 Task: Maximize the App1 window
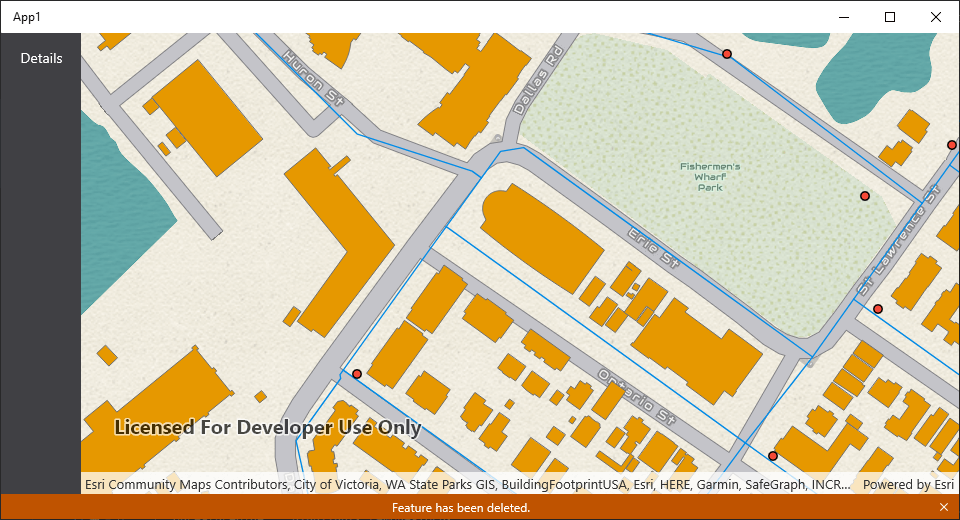point(890,17)
